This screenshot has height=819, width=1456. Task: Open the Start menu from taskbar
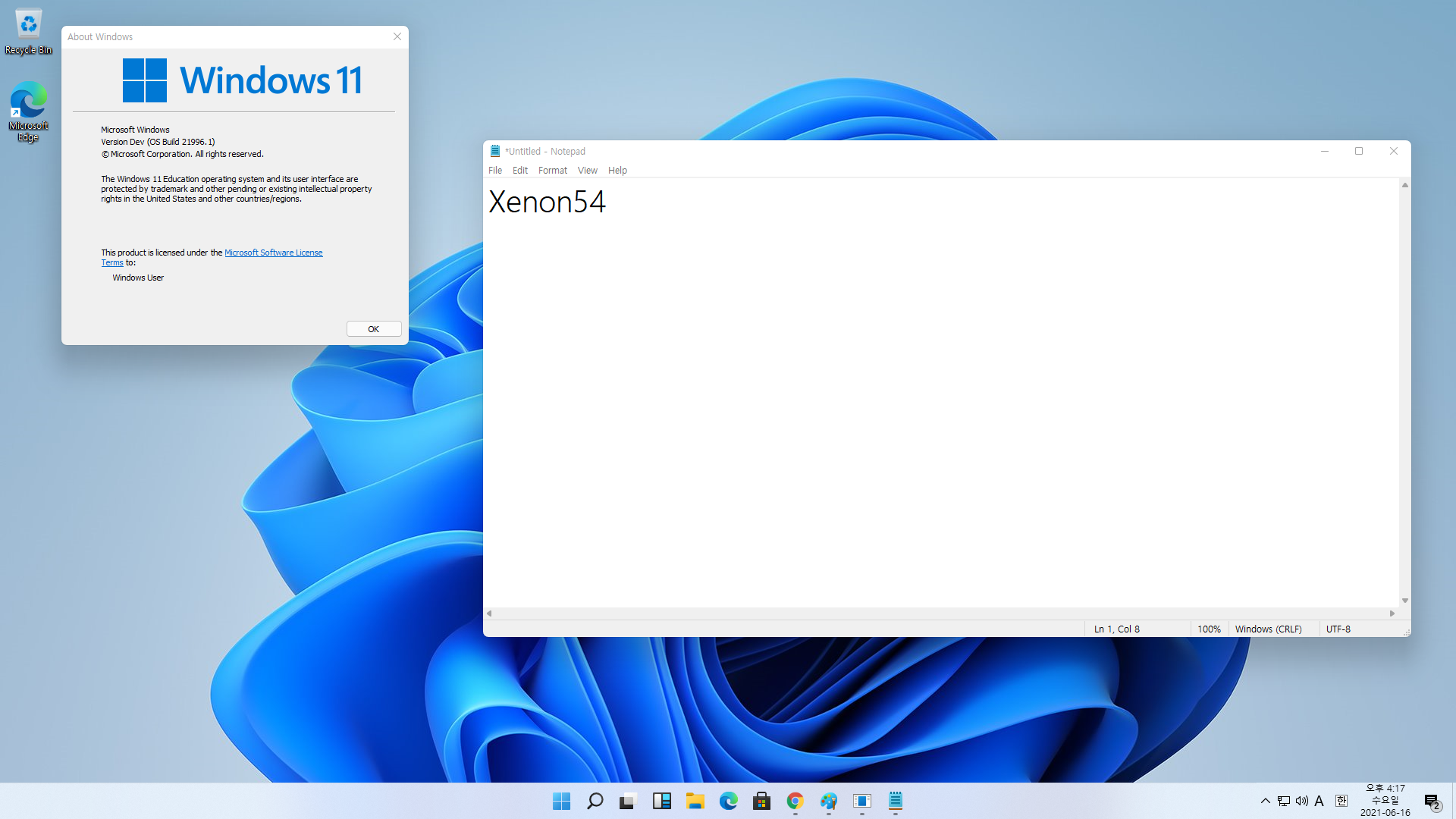(561, 801)
